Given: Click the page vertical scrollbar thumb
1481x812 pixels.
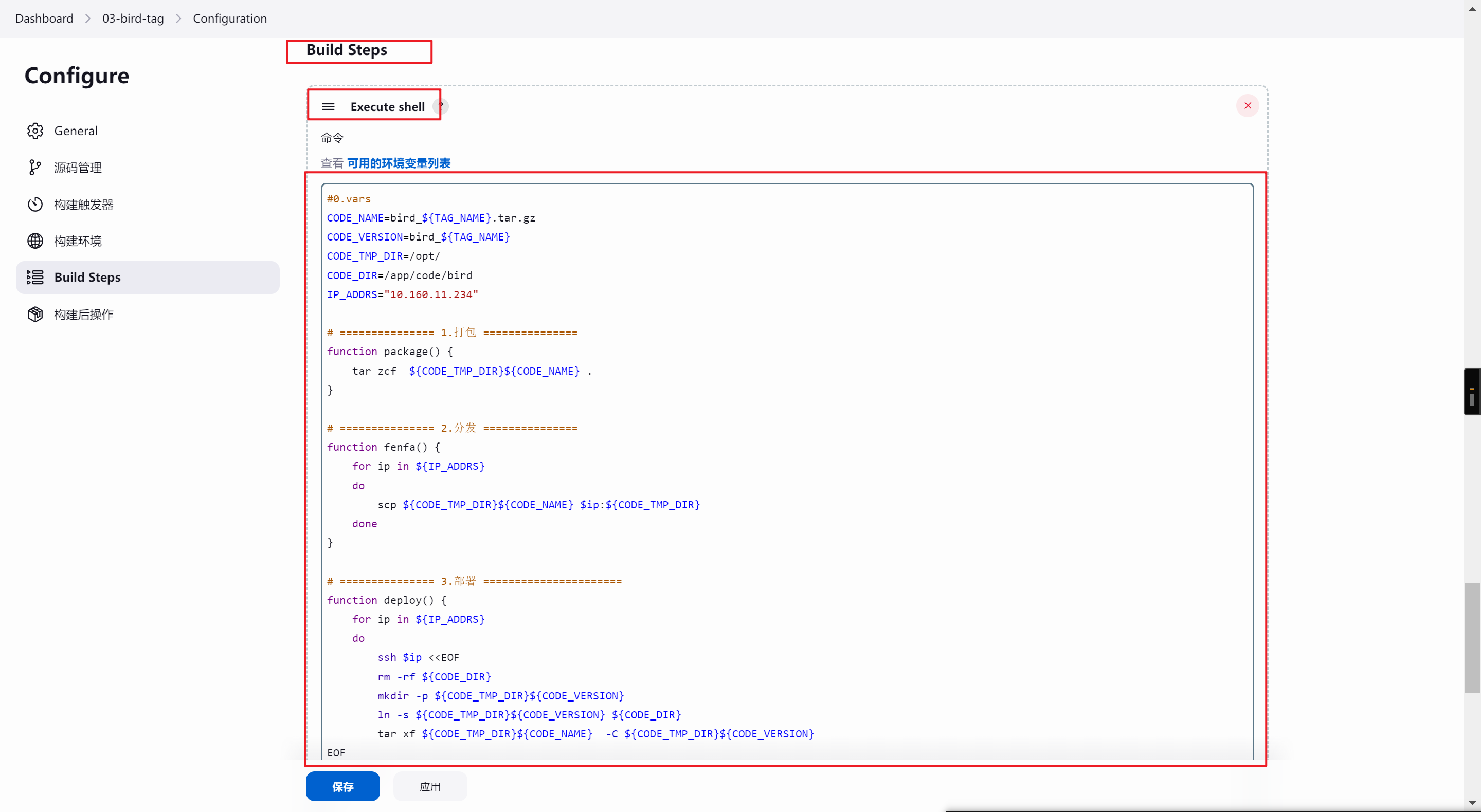Looking at the screenshot, I should [x=1471, y=638].
